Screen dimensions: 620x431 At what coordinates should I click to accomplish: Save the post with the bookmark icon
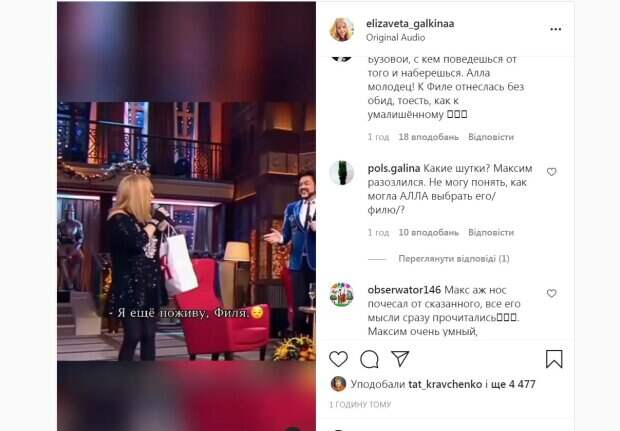pyautogui.click(x=554, y=359)
